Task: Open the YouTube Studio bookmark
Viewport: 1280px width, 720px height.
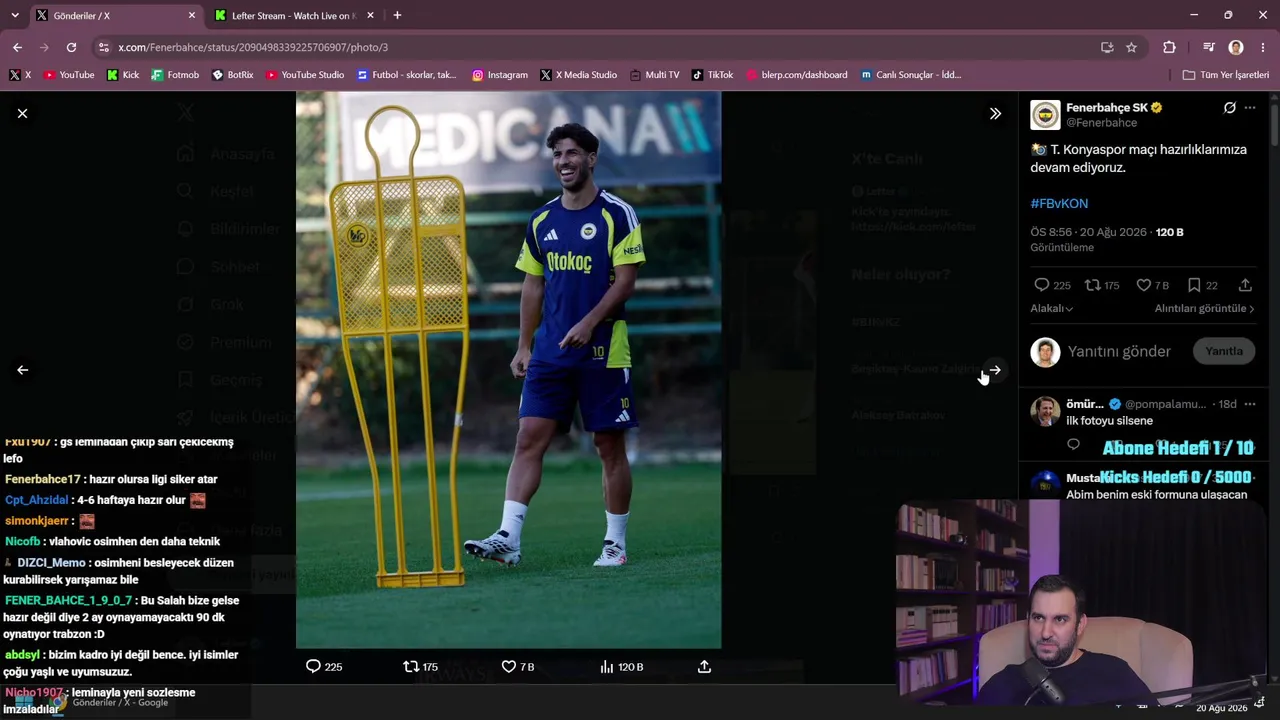Action: click(305, 75)
